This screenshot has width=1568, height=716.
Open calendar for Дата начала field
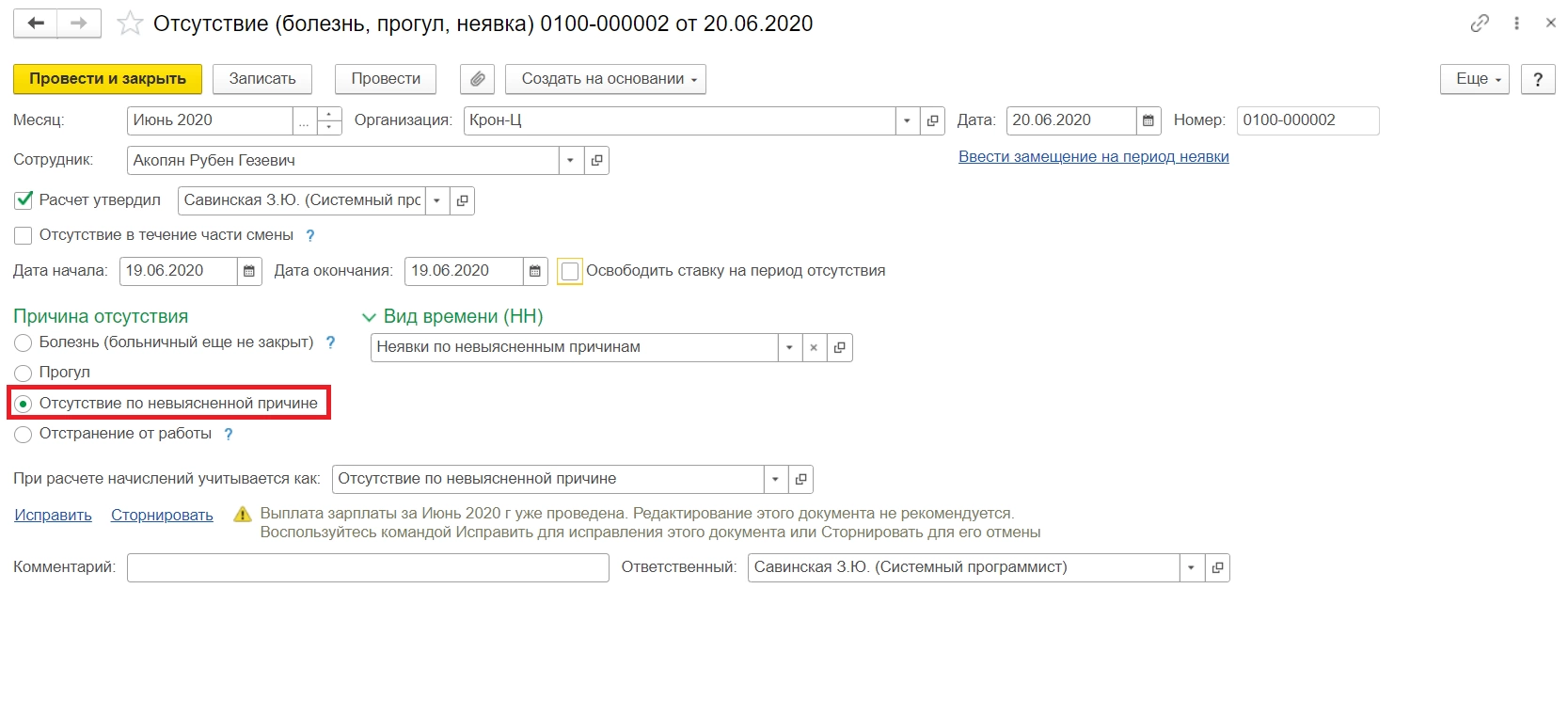pyautogui.click(x=249, y=271)
